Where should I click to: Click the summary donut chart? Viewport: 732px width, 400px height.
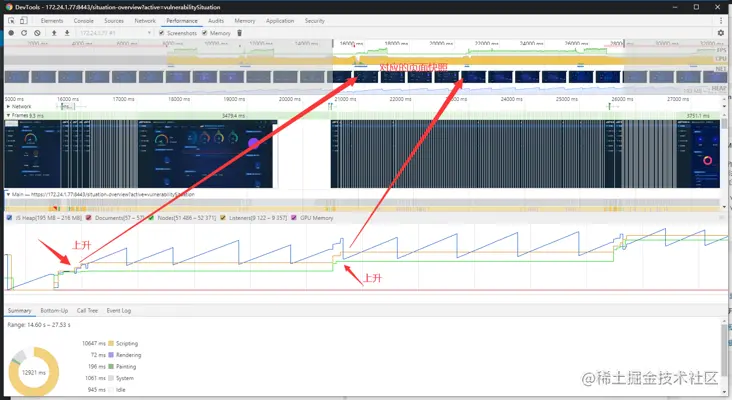click(34, 372)
